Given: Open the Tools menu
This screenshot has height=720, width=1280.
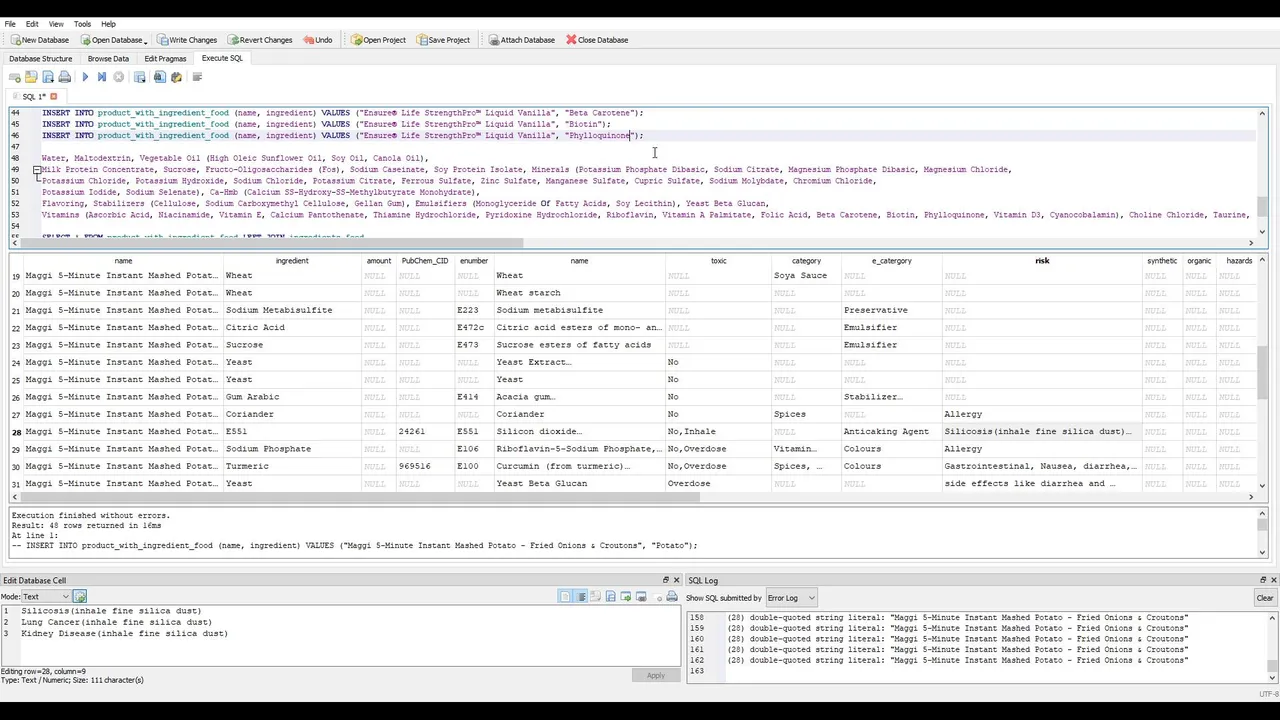Looking at the screenshot, I should click(x=82, y=24).
